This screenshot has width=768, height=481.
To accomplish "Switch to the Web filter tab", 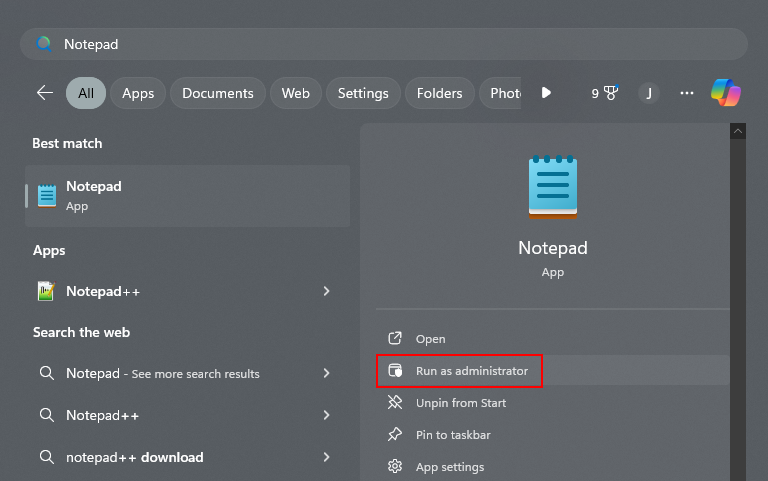I will pyautogui.click(x=295, y=93).
